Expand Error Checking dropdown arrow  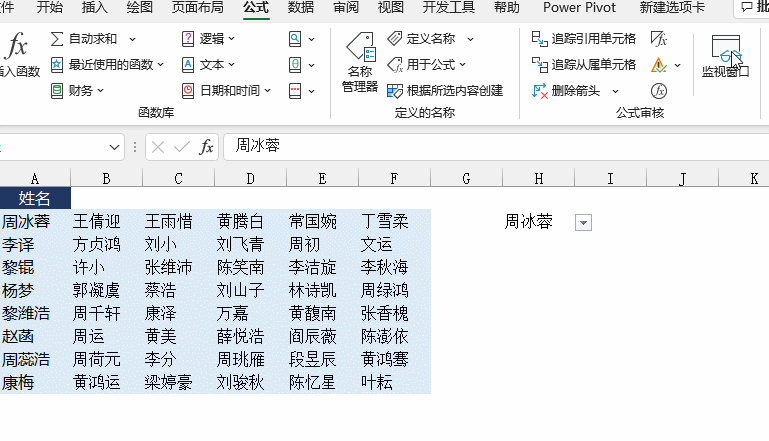tap(677, 65)
